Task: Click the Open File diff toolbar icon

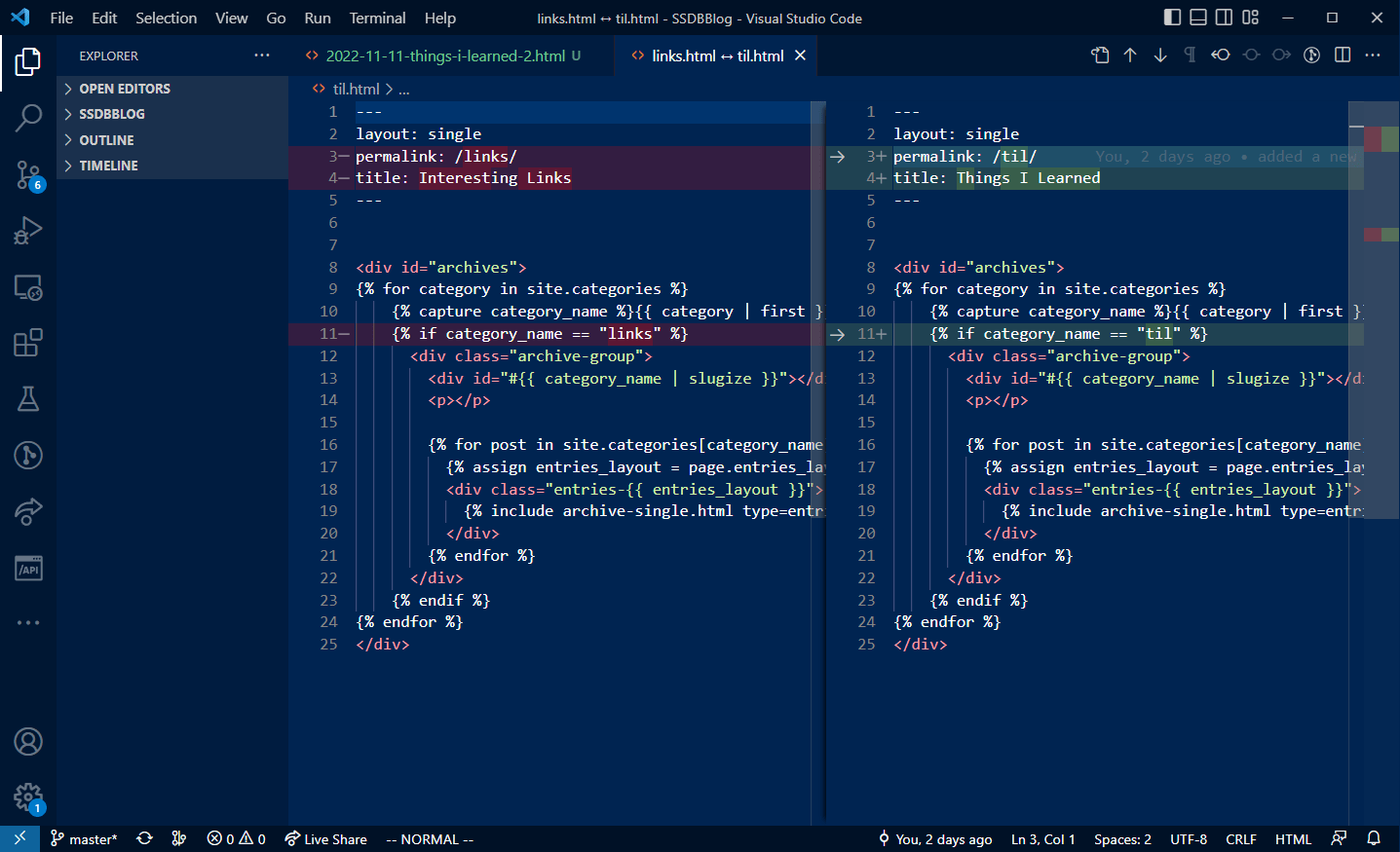Action: (x=1100, y=56)
